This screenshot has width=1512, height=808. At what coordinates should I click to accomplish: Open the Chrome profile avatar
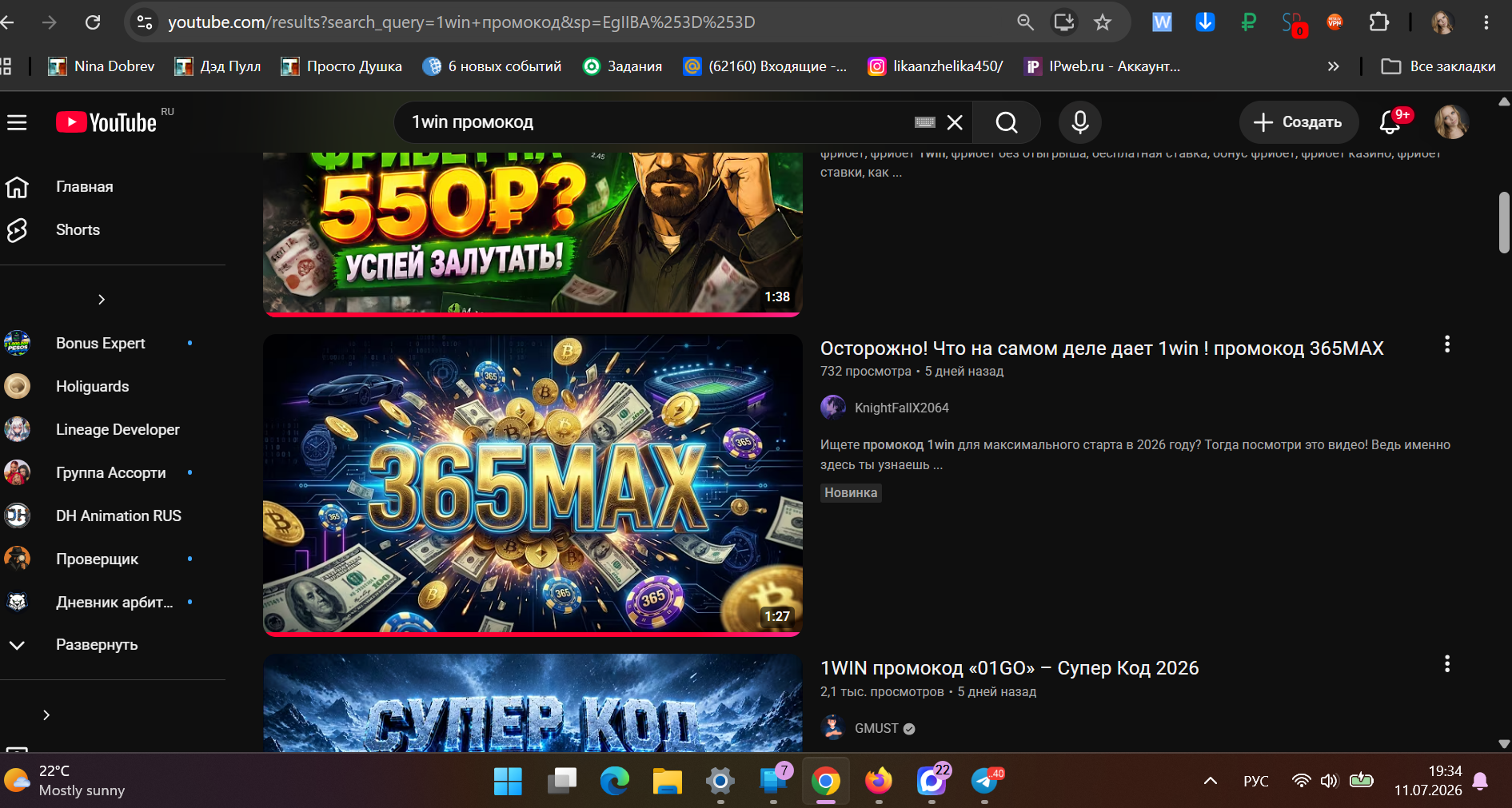point(1442,22)
